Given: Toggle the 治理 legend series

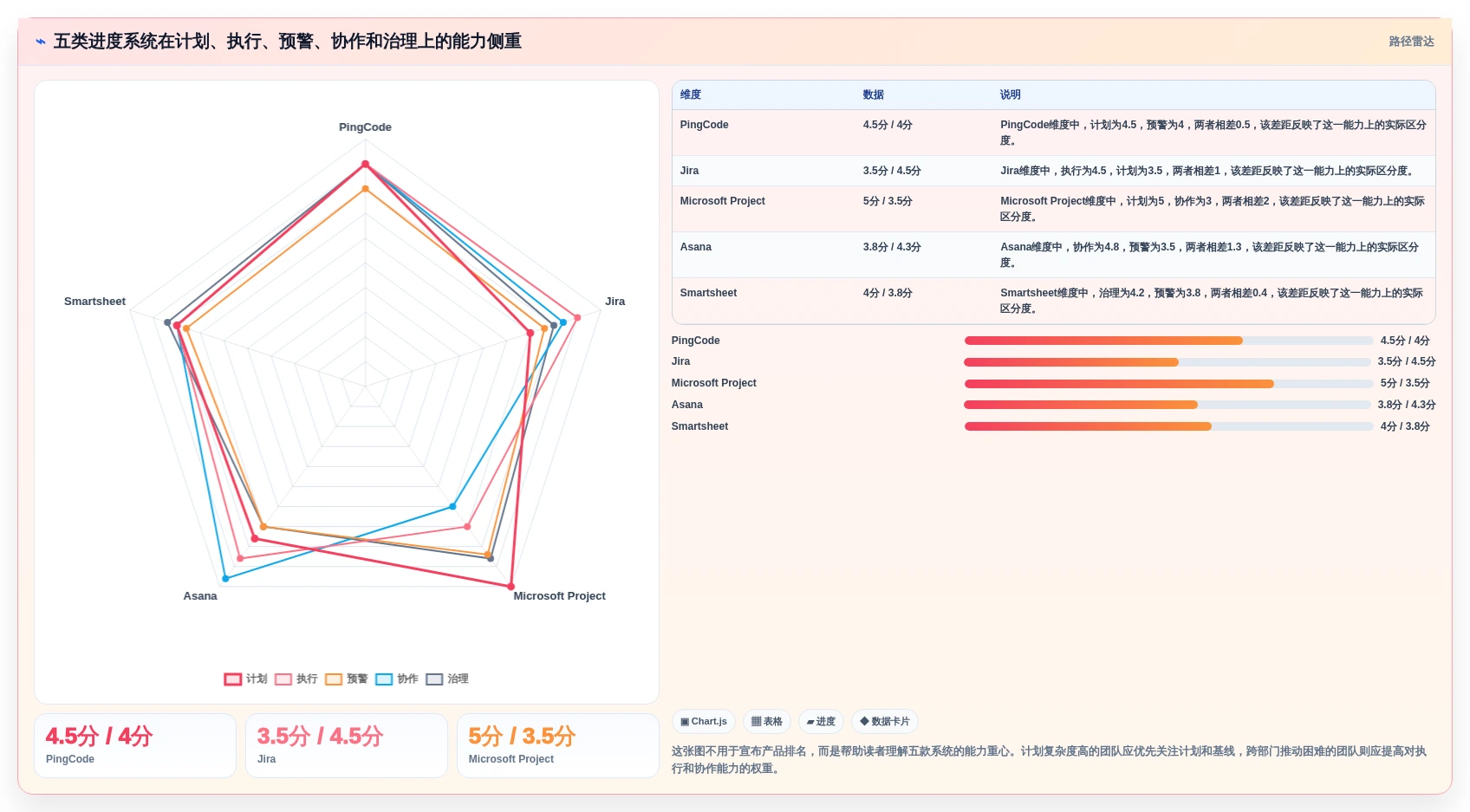Looking at the screenshot, I should click(x=447, y=679).
